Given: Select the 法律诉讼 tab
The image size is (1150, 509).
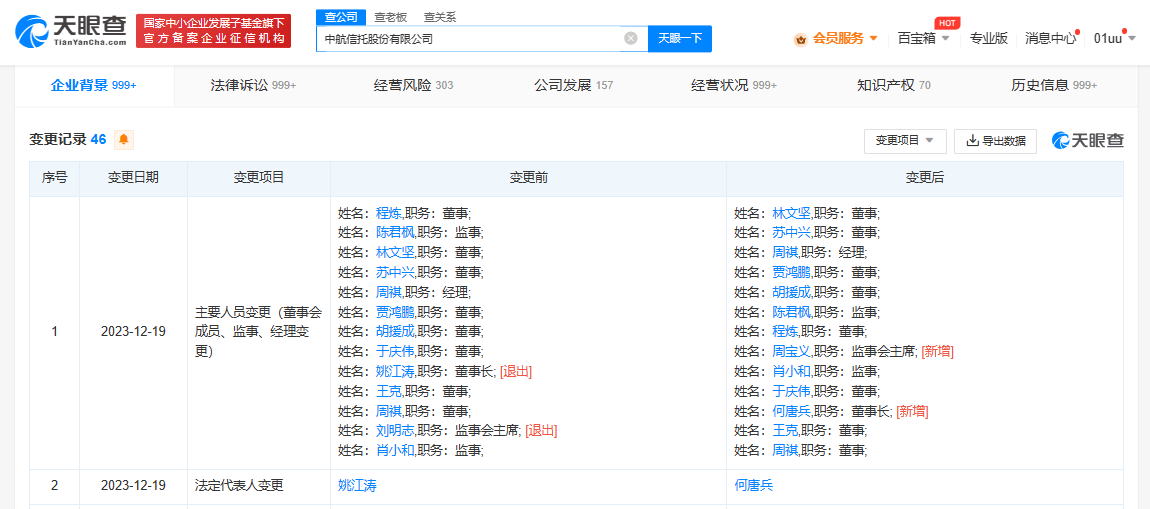Looking at the screenshot, I should pyautogui.click(x=254, y=85).
